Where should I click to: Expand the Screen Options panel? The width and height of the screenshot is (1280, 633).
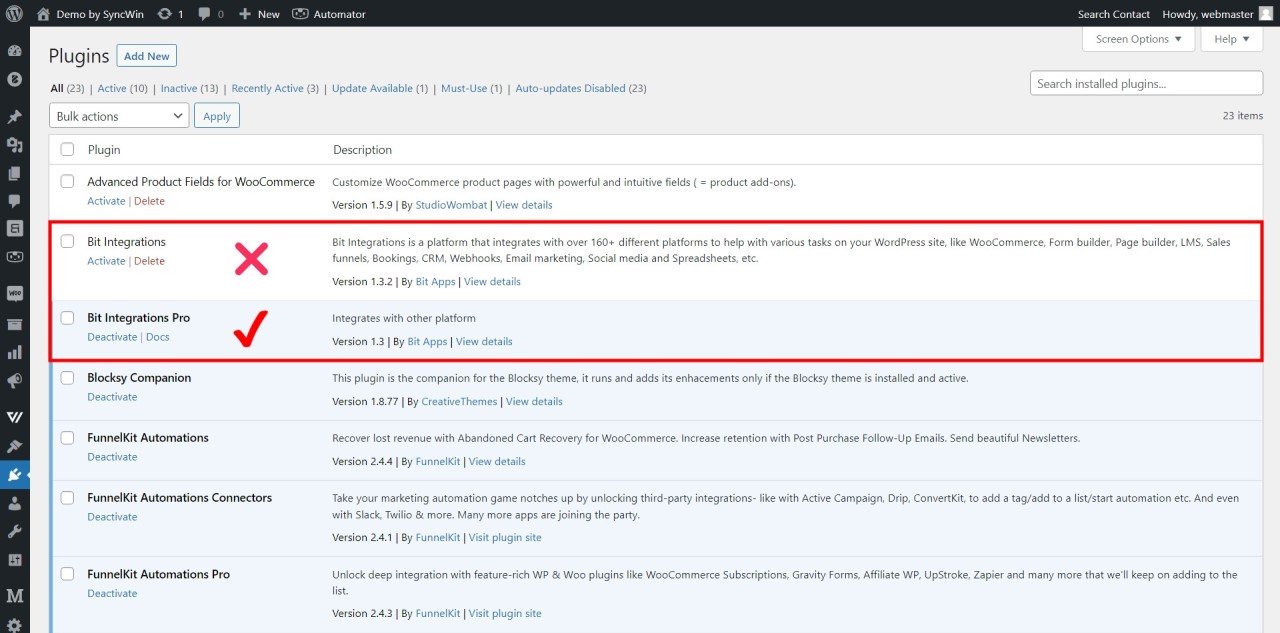[x=1138, y=38]
